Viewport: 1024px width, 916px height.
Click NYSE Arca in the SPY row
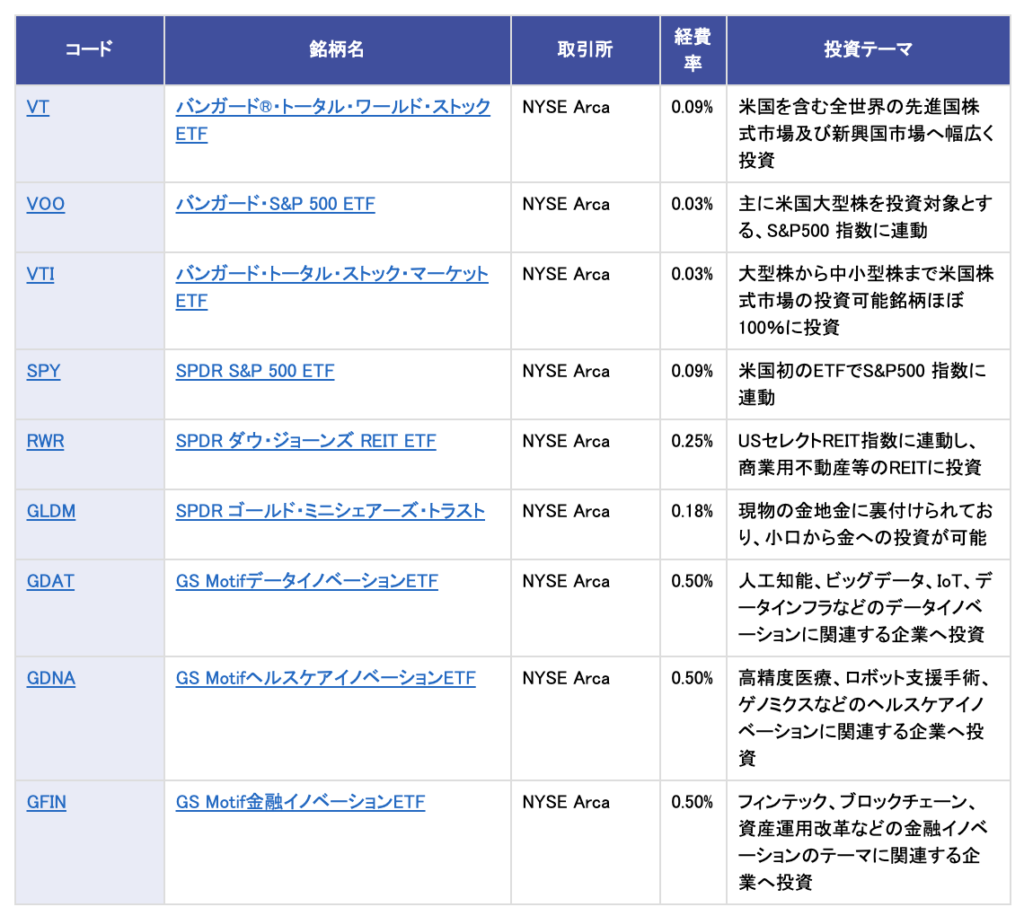566,371
